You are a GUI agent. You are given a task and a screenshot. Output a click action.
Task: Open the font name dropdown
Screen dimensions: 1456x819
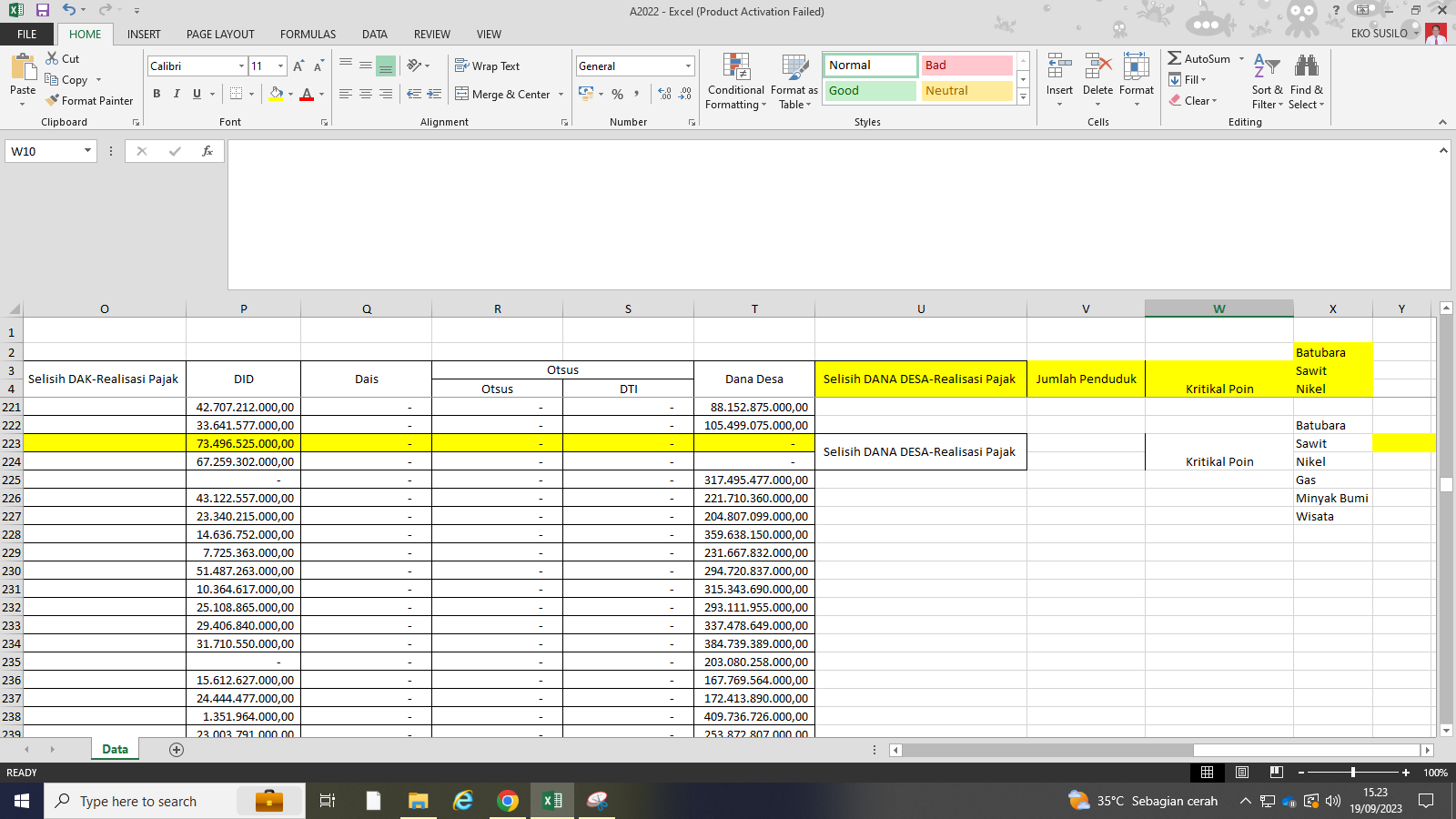point(241,66)
